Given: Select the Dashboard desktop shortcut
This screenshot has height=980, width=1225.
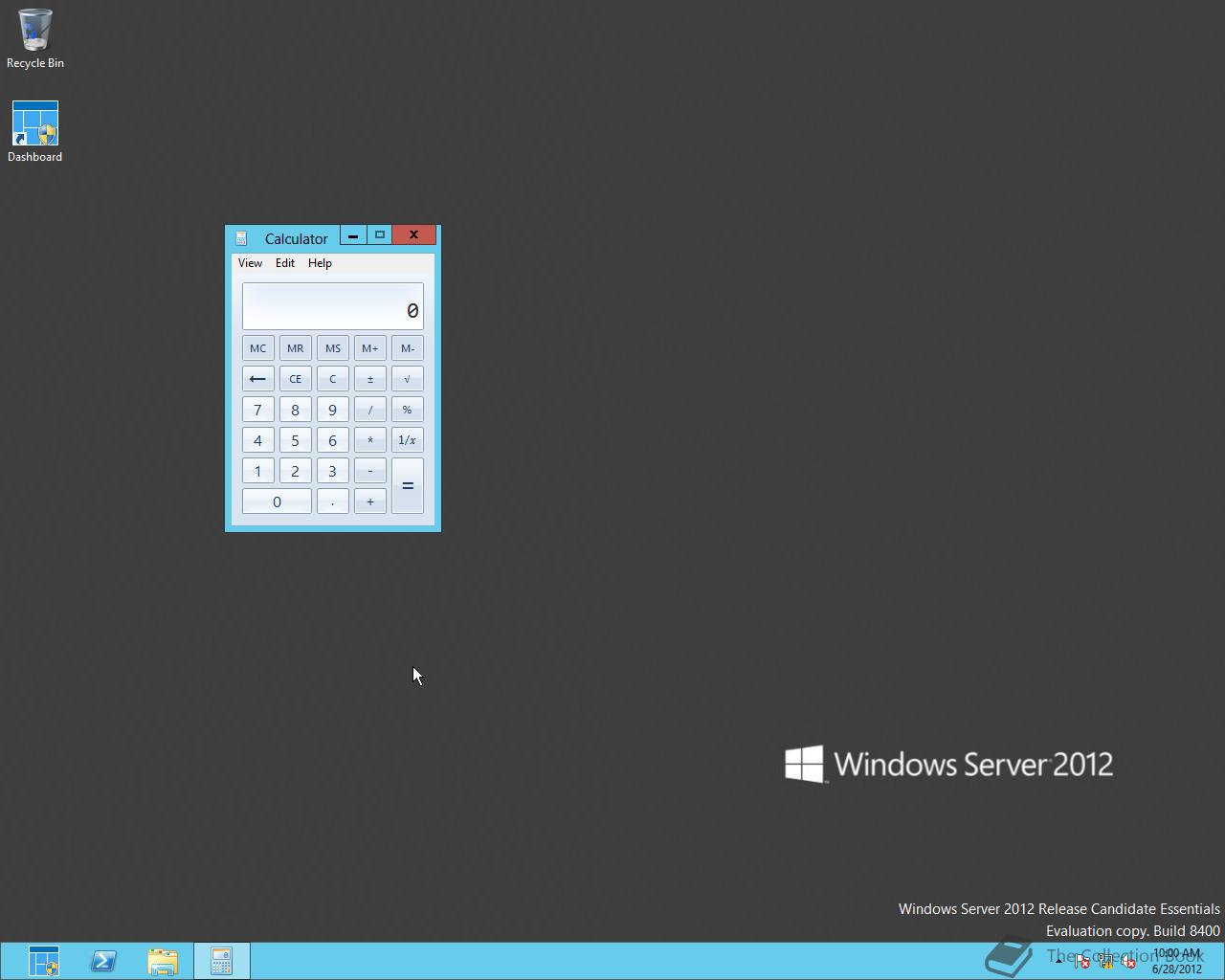Looking at the screenshot, I should (x=35, y=132).
